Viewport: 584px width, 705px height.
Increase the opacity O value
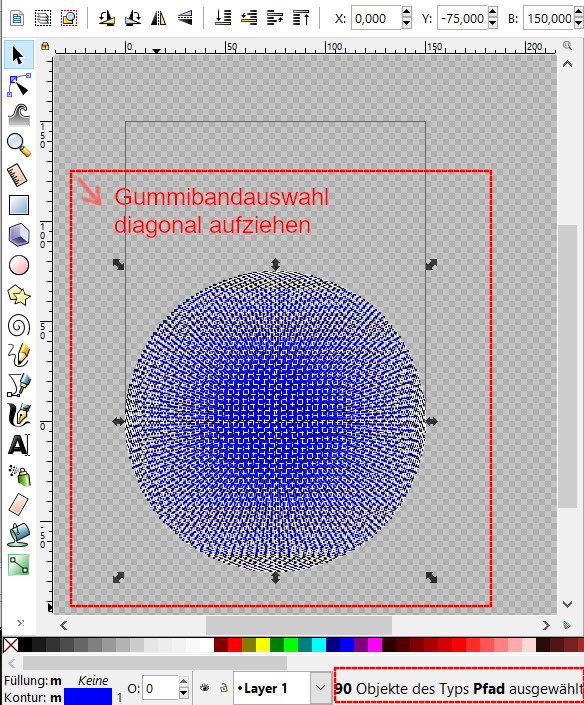[x=183, y=682]
